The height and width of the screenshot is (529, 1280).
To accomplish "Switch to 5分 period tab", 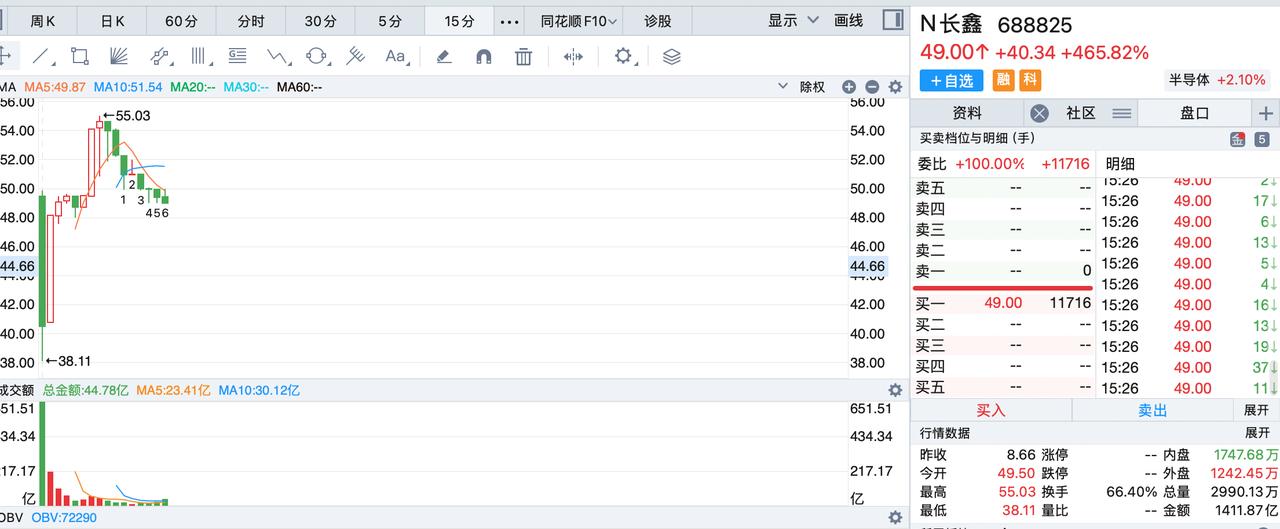I will [390, 20].
